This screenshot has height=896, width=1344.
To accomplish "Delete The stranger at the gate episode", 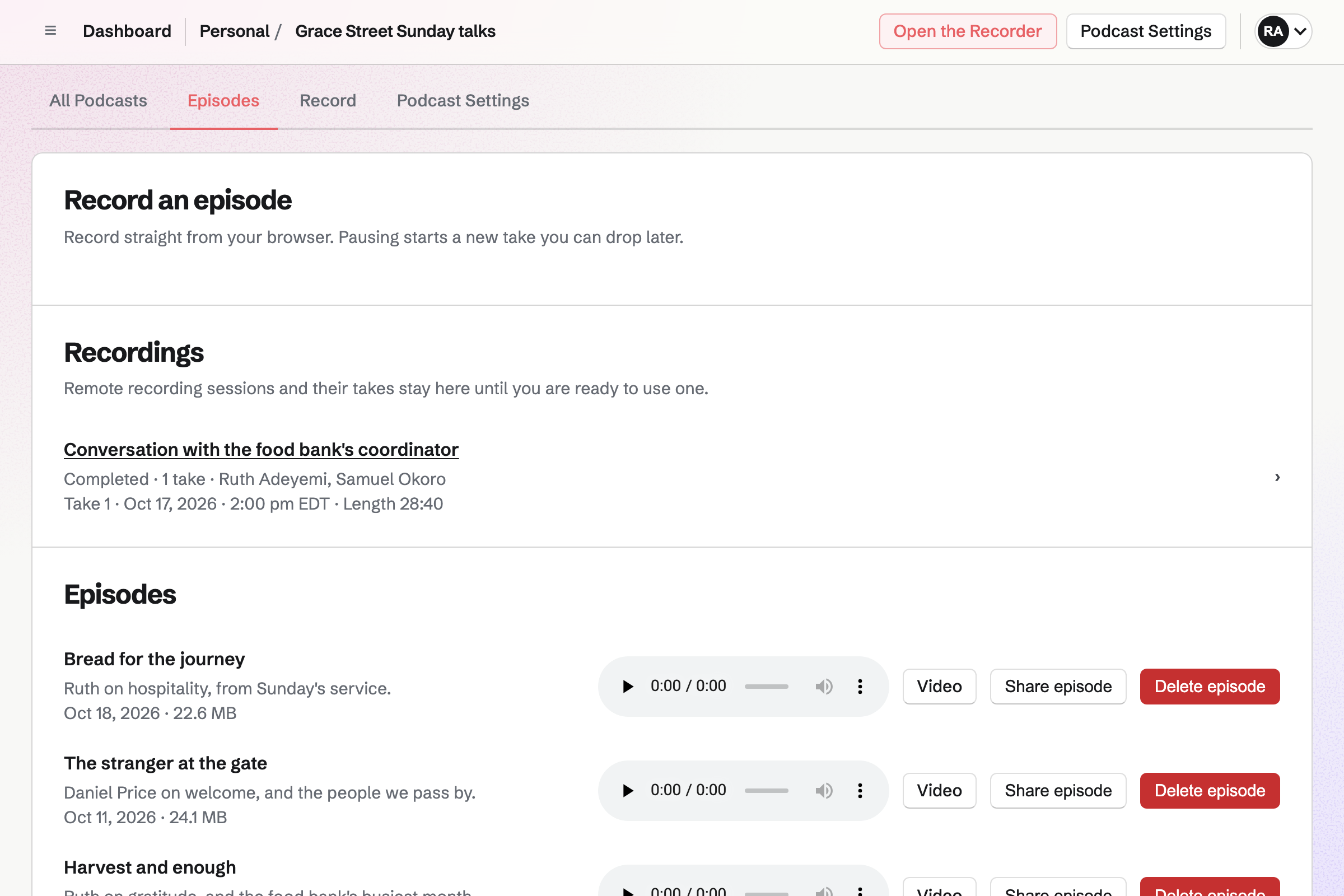I will click(1210, 790).
